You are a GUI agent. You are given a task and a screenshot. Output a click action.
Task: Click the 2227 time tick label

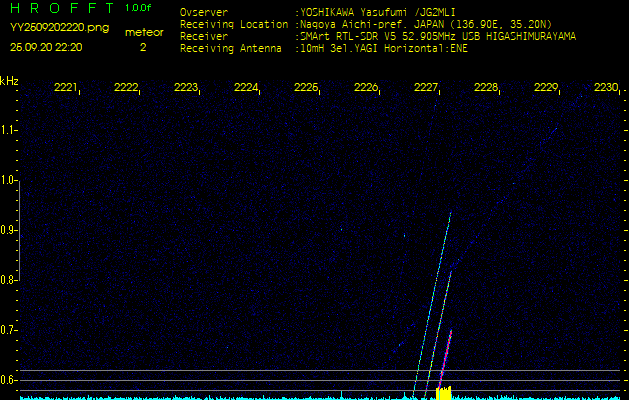click(426, 88)
